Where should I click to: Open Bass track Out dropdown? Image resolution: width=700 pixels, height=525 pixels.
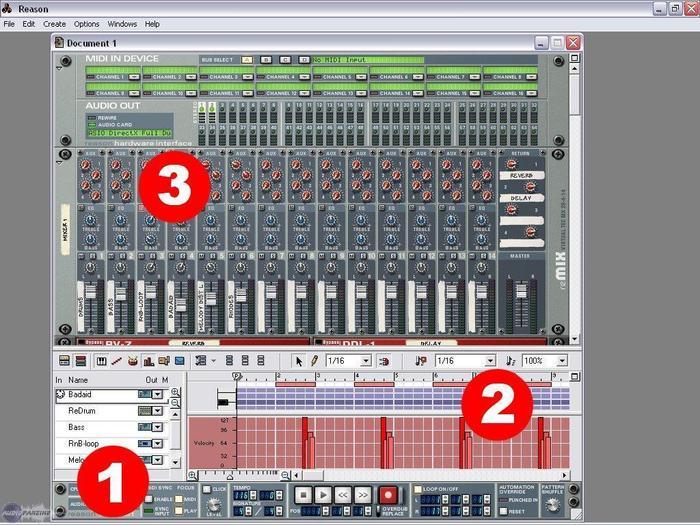158,427
